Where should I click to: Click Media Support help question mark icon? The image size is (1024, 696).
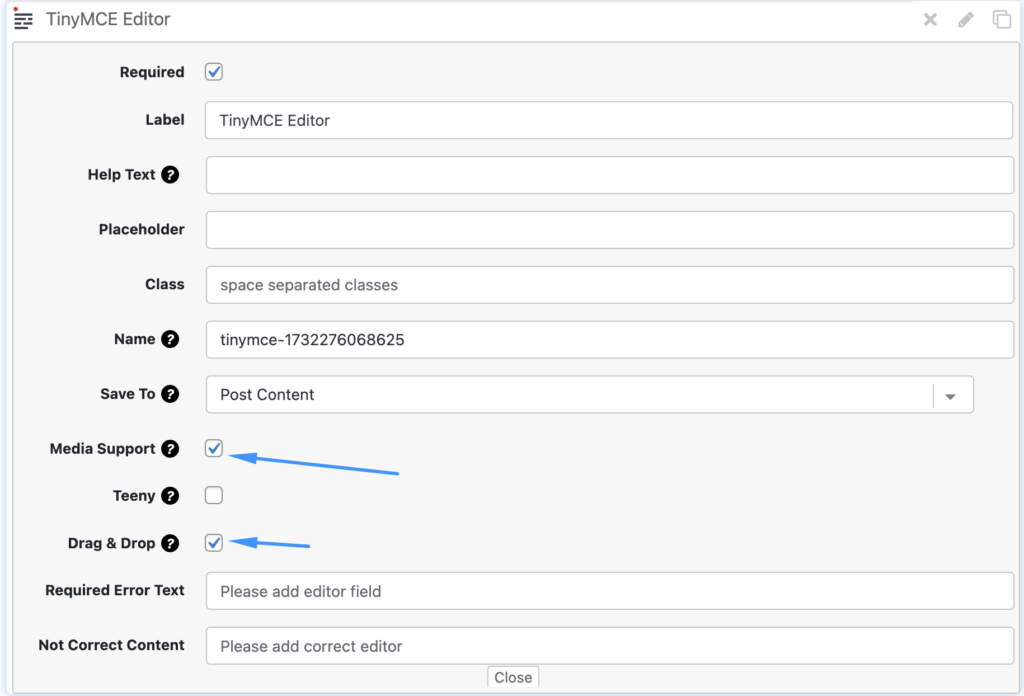tap(170, 449)
